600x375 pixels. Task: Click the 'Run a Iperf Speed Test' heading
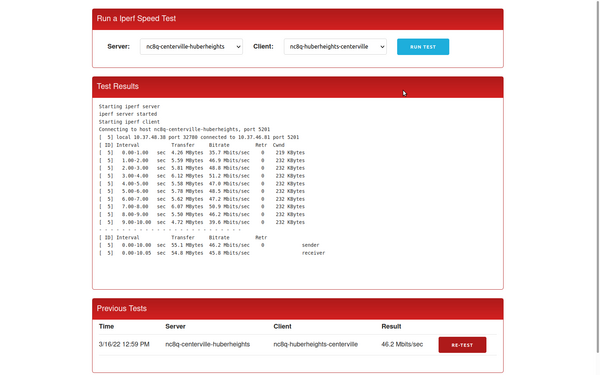[136, 18]
